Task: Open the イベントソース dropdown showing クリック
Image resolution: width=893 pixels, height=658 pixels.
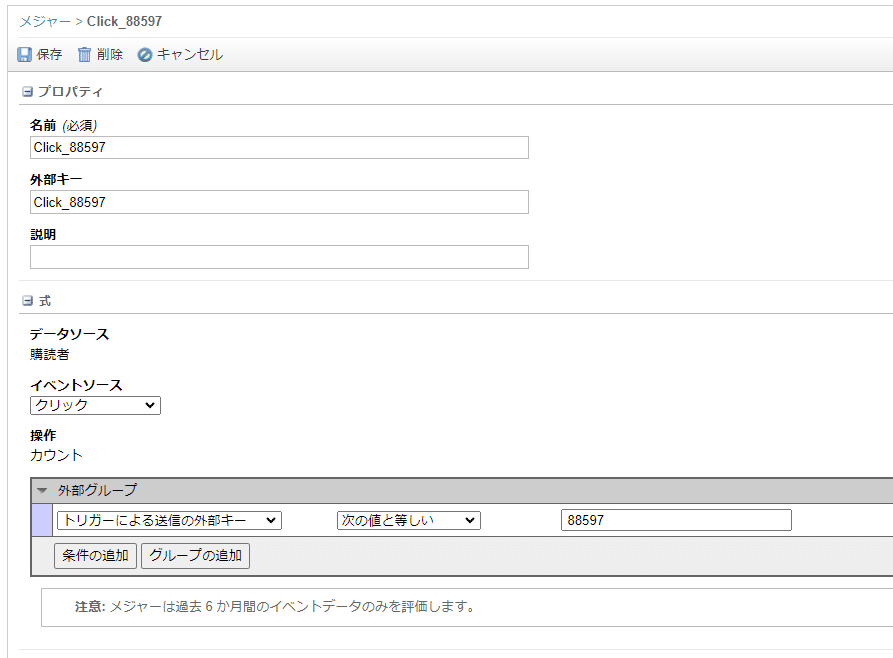Action: coord(95,406)
